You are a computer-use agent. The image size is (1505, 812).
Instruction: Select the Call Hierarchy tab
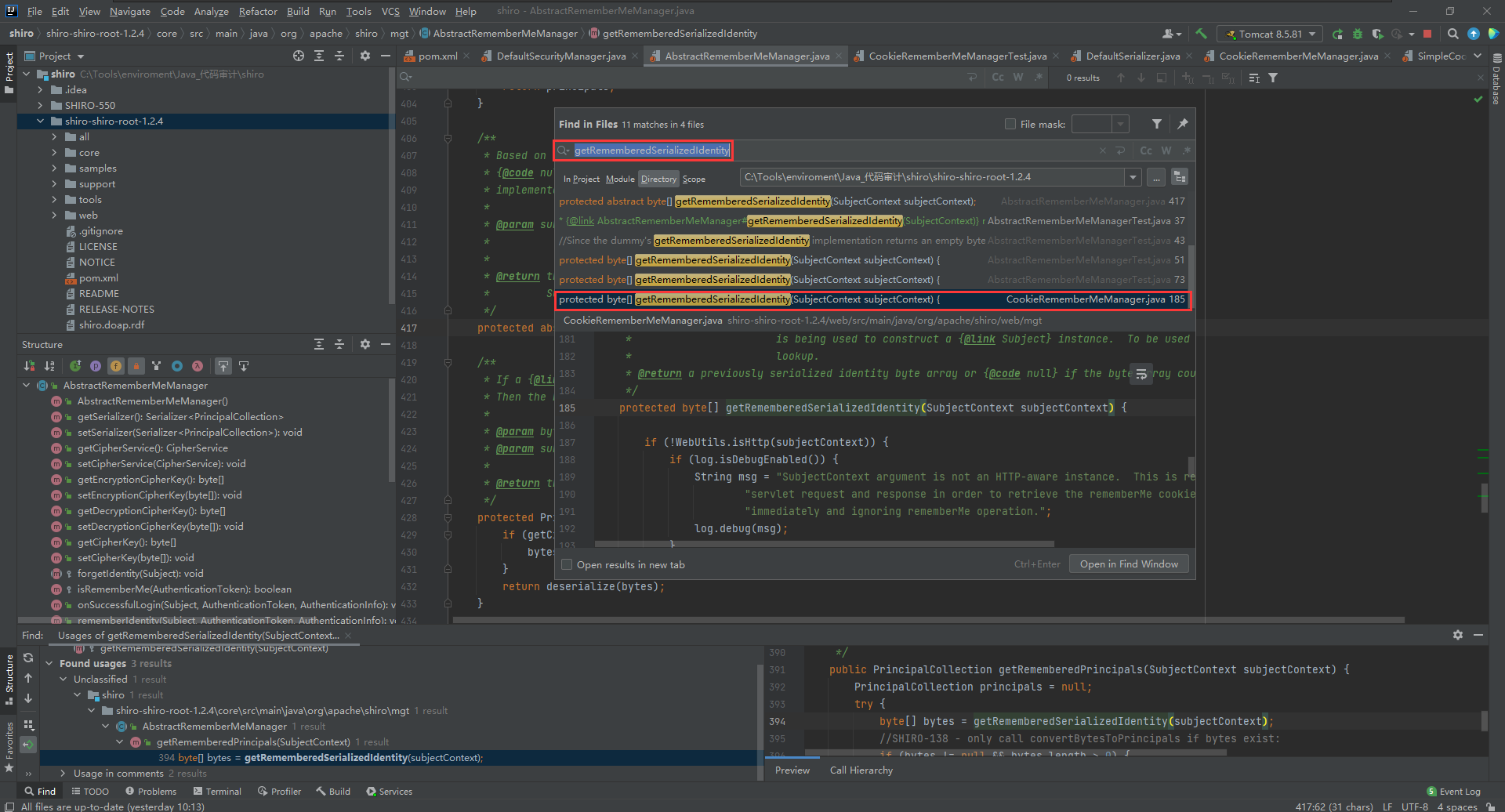[x=861, y=770]
